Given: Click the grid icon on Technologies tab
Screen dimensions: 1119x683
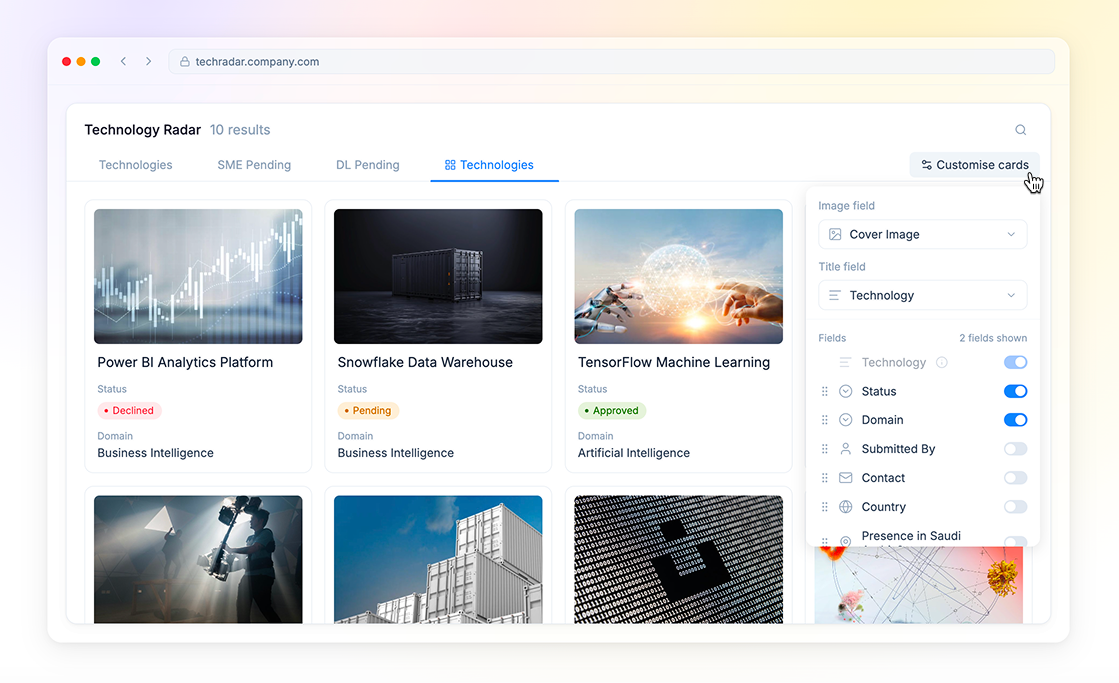Looking at the screenshot, I should pos(450,165).
